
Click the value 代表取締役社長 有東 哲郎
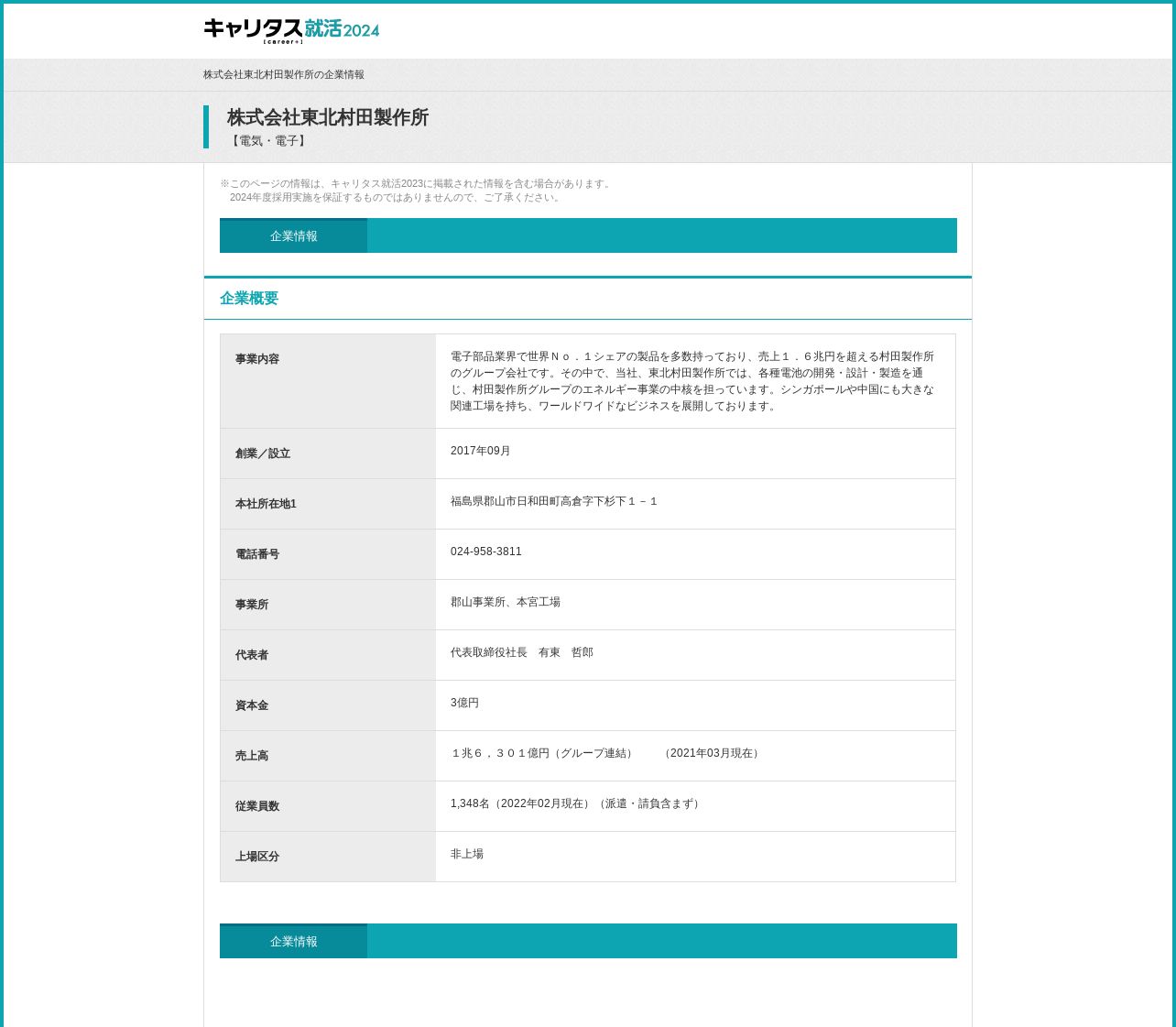[522, 652]
